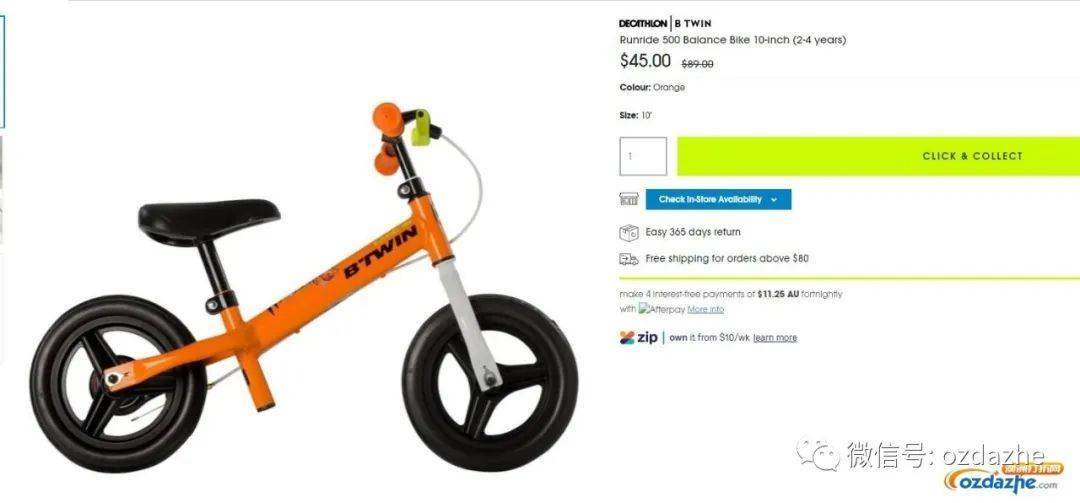The width and height of the screenshot is (1080, 503).
Task: Click the zip payment logo
Action: click(x=638, y=338)
